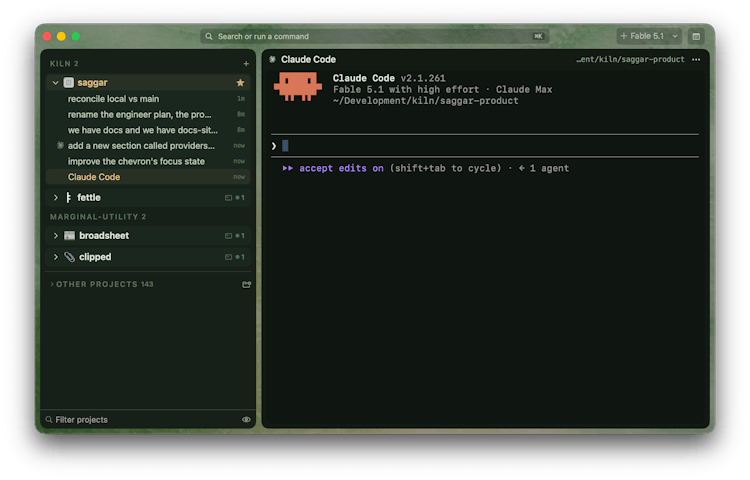The height and width of the screenshot is (480, 750).
Task: Click the terminal icon in fettle row
Action: (228, 197)
